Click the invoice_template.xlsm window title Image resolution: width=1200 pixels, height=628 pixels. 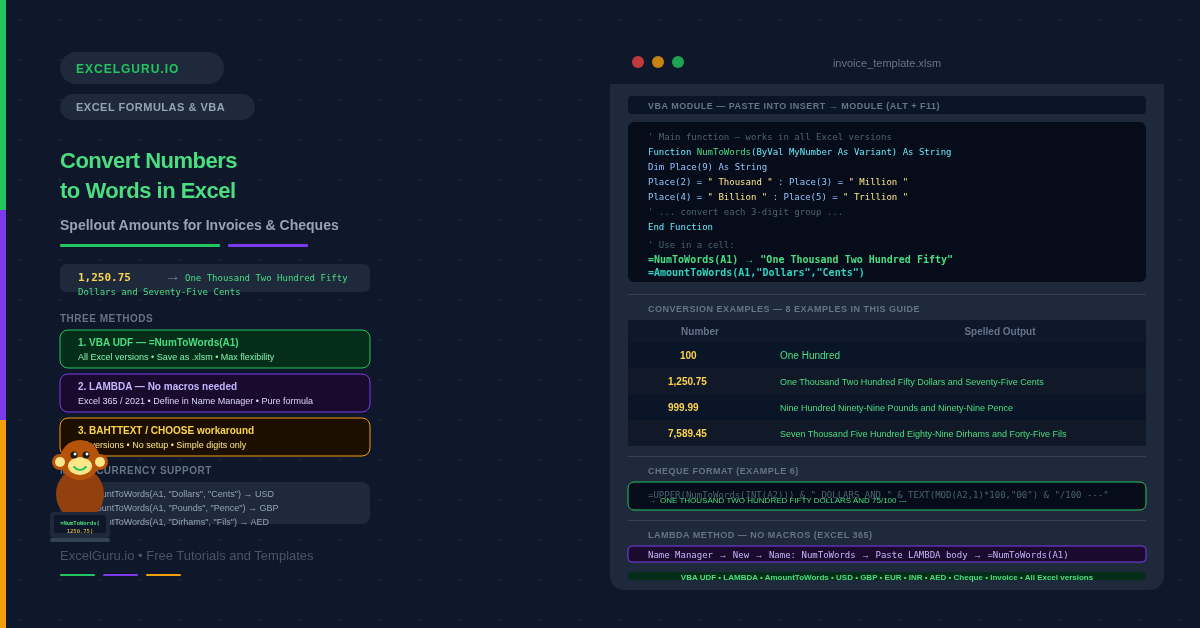point(886,63)
